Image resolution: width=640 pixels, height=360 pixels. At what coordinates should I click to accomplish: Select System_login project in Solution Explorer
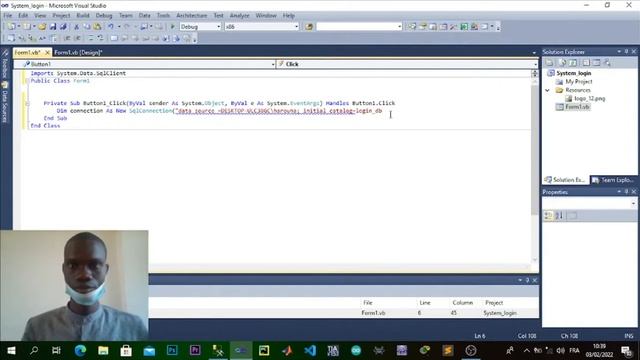(573, 73)
